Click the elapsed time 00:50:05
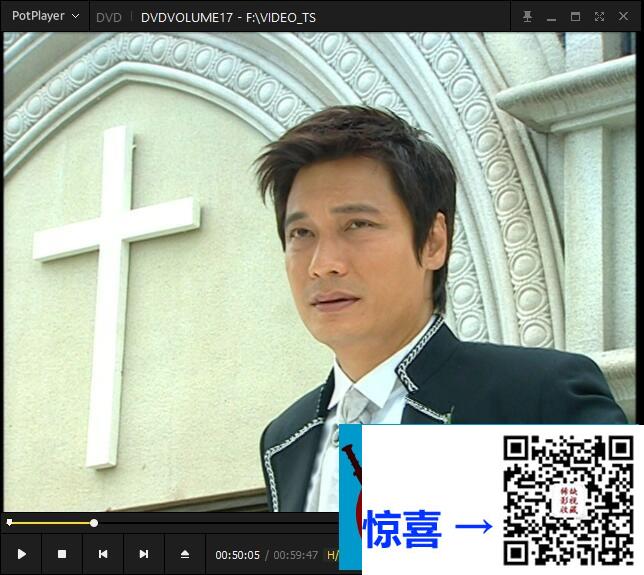The height and width of the screenshot is (575, 644). (238, 555)
